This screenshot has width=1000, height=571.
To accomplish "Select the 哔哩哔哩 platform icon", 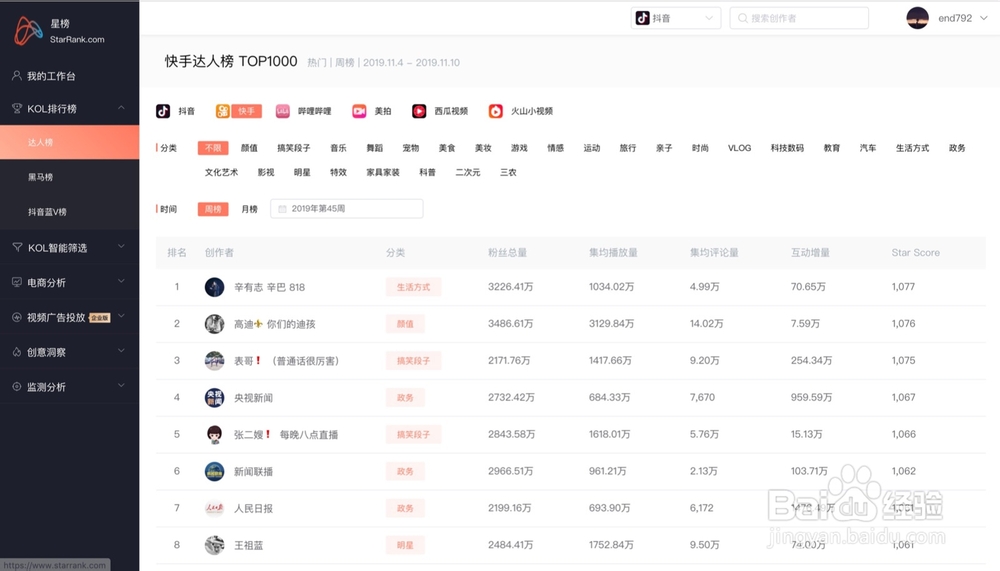I will (283, 111).
